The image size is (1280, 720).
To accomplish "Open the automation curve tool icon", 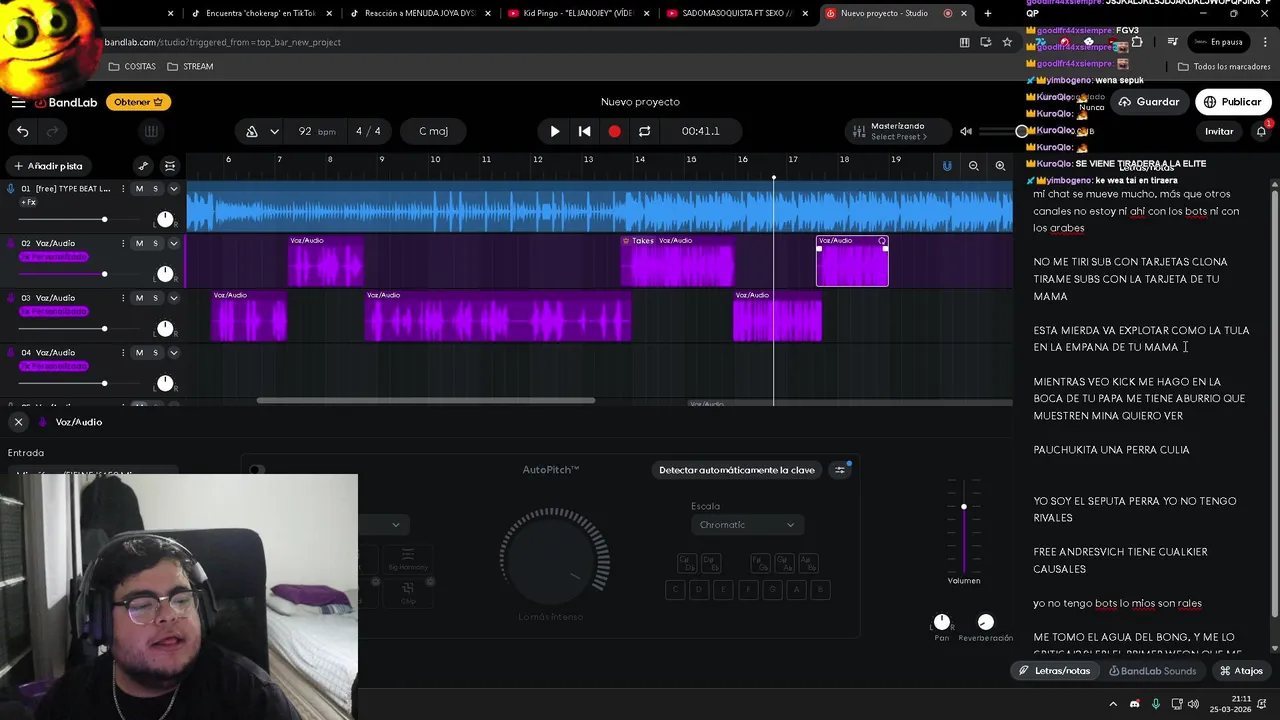I will tap(143, 166).
